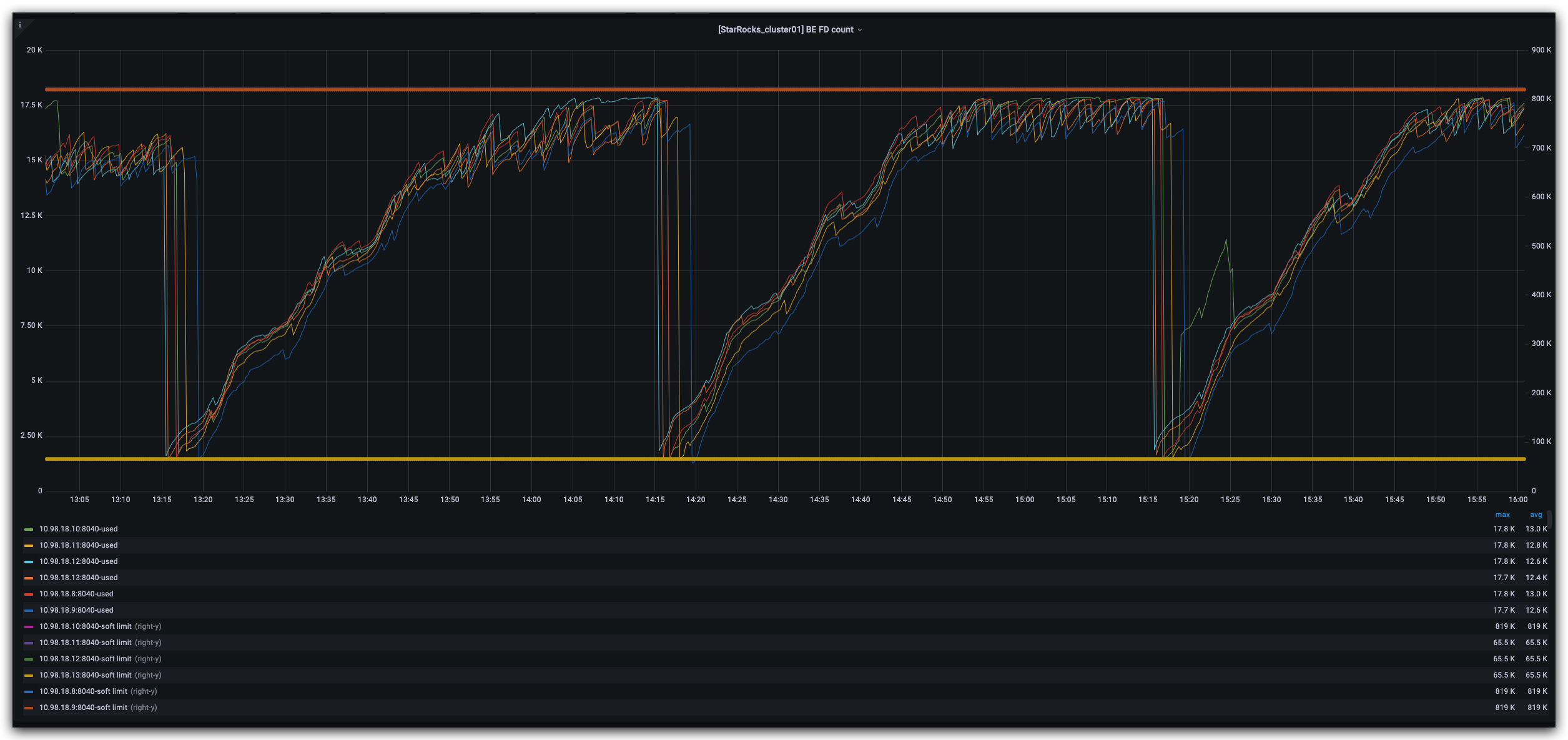The image size is (1568, 740).
Task: Open color picker for 10.98.18.10:8040-used swatch
Action: (29, 530)
